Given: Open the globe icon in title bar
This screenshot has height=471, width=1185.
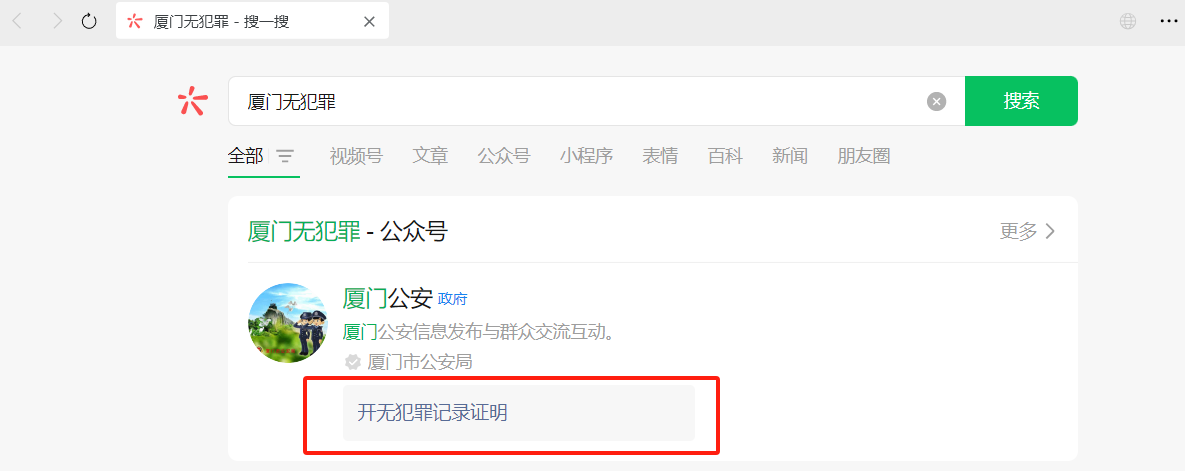Looking at the screenshot, I should click(1128, 21).
